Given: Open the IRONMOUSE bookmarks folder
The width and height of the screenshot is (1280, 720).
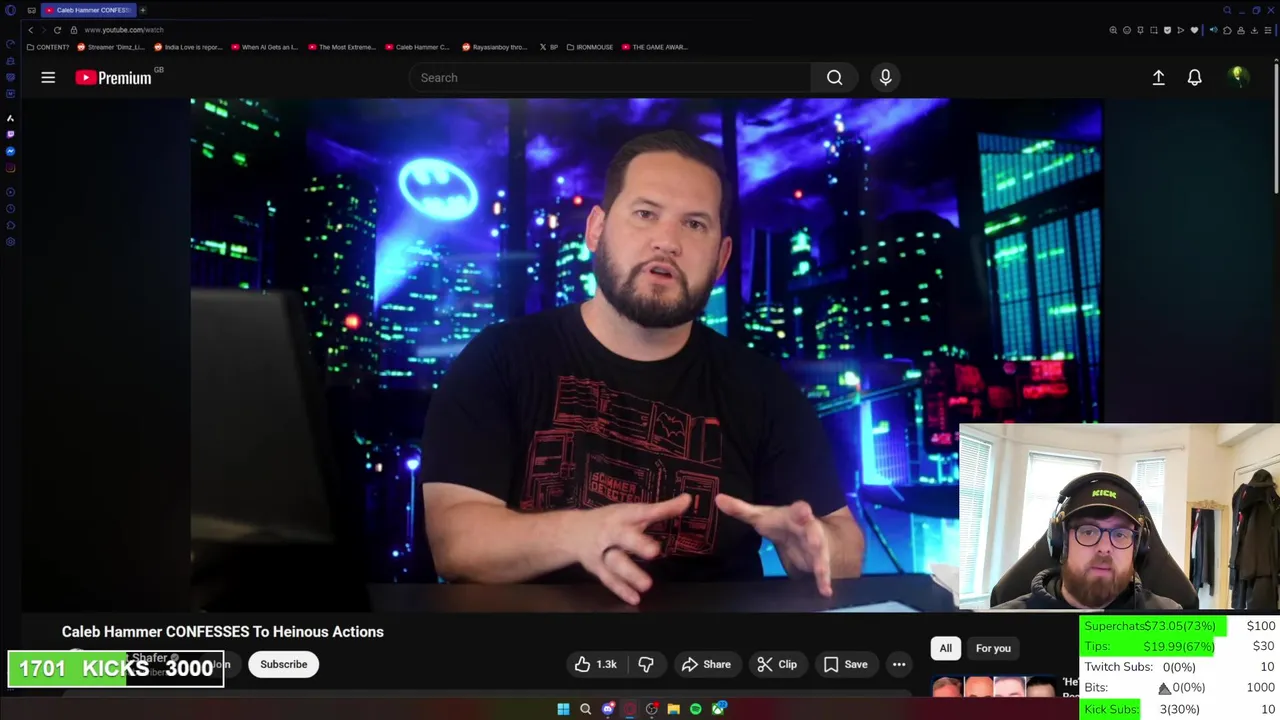Looking at the screenshot, I should click(x=590, y=47).
